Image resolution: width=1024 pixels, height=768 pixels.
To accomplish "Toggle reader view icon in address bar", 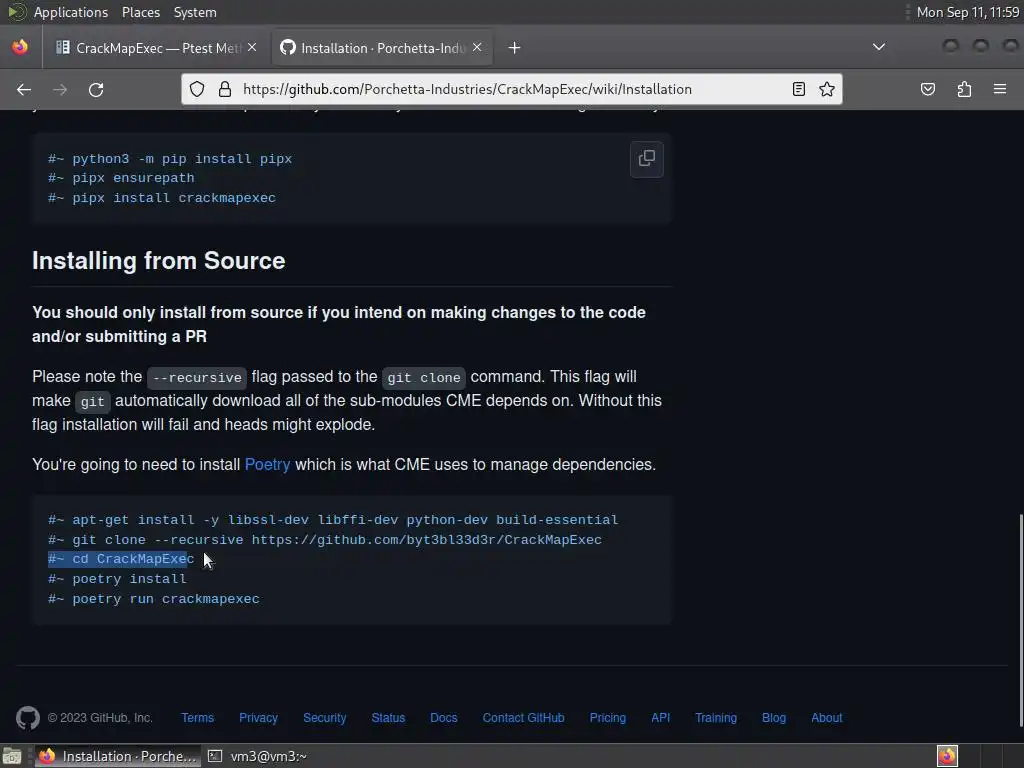I will click(x=798, y=89).
